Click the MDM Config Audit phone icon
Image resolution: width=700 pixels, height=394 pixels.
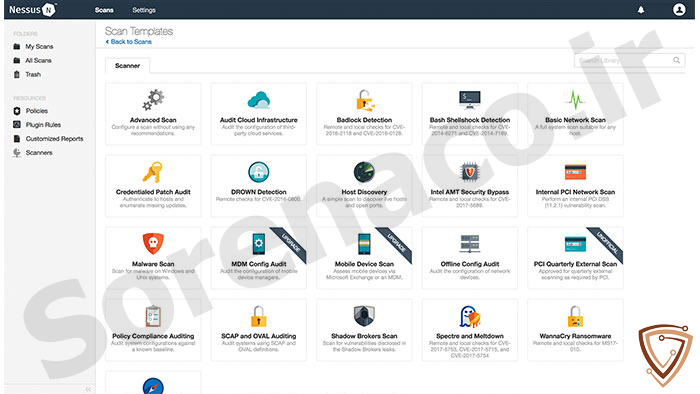258,244
